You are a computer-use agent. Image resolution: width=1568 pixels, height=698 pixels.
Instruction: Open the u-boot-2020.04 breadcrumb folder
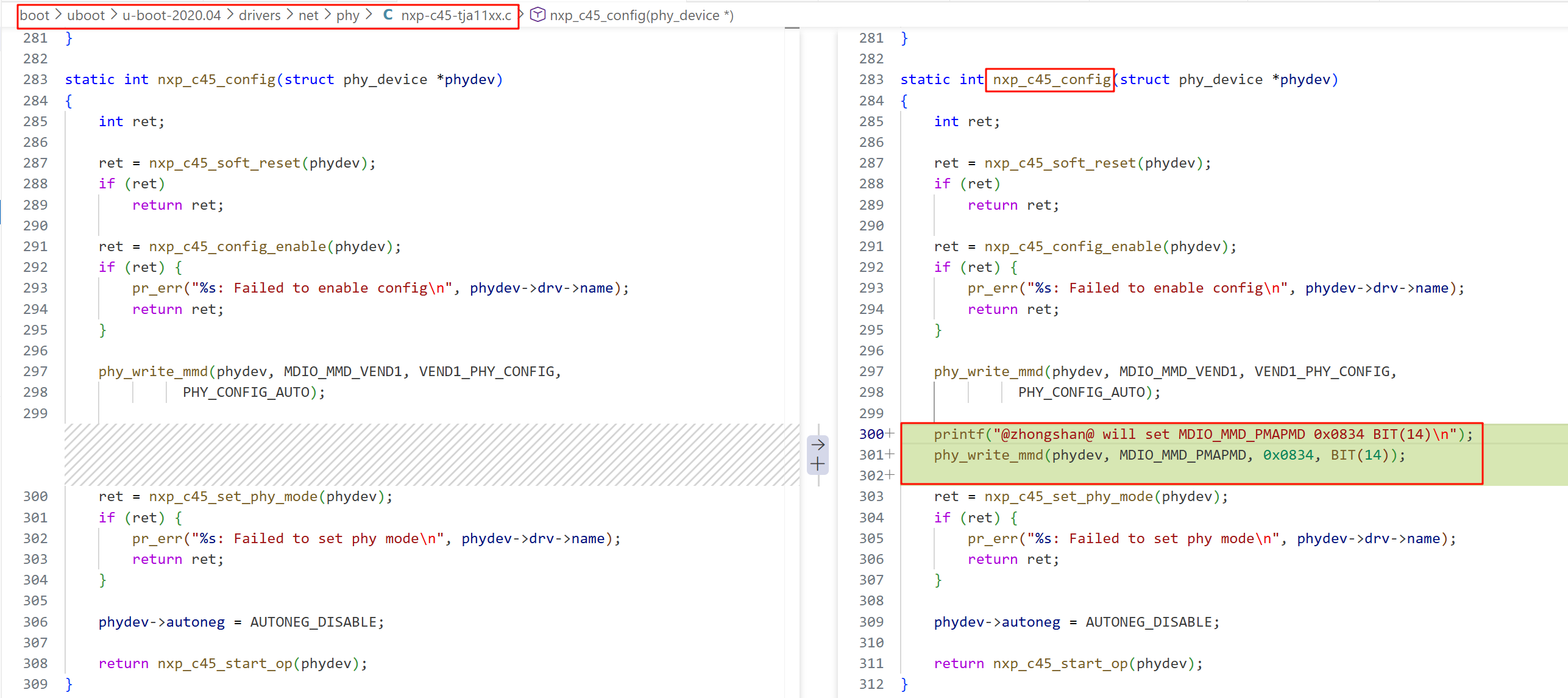click(x=171, y=15)
